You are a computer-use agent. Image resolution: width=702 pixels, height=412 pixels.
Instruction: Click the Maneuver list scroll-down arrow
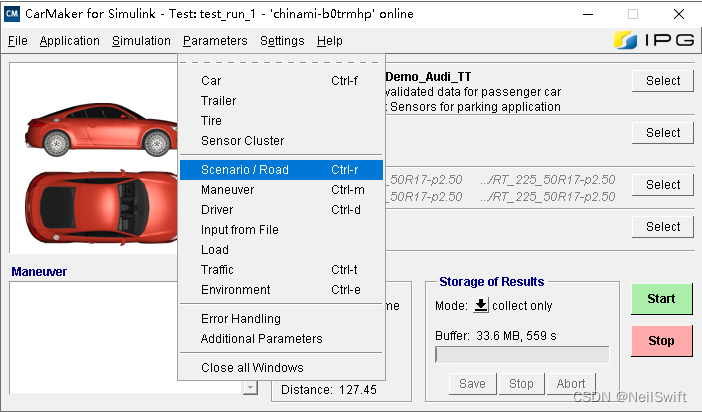250,387
